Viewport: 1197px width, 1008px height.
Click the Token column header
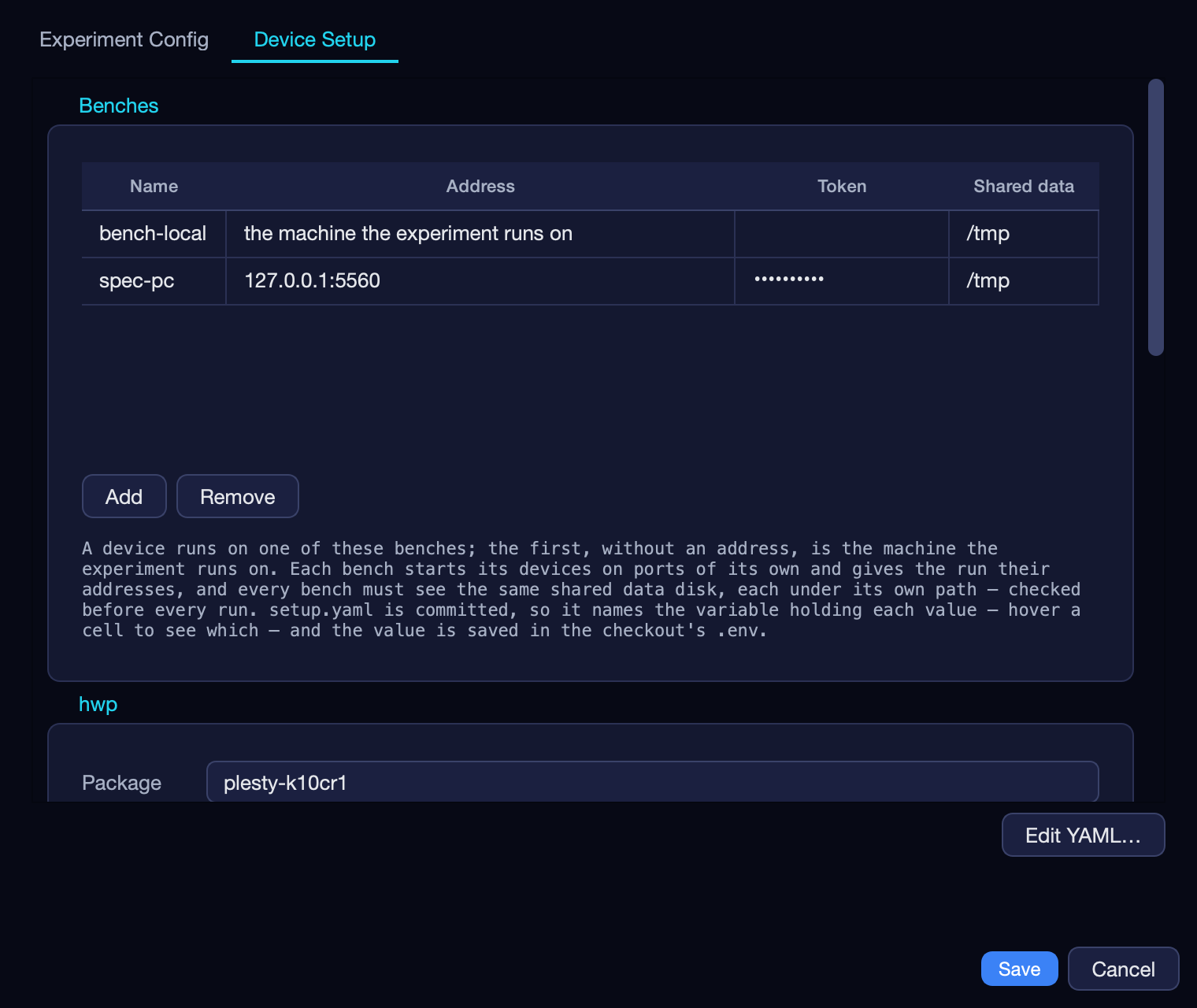pyautogui.click(x=842, y=187)
